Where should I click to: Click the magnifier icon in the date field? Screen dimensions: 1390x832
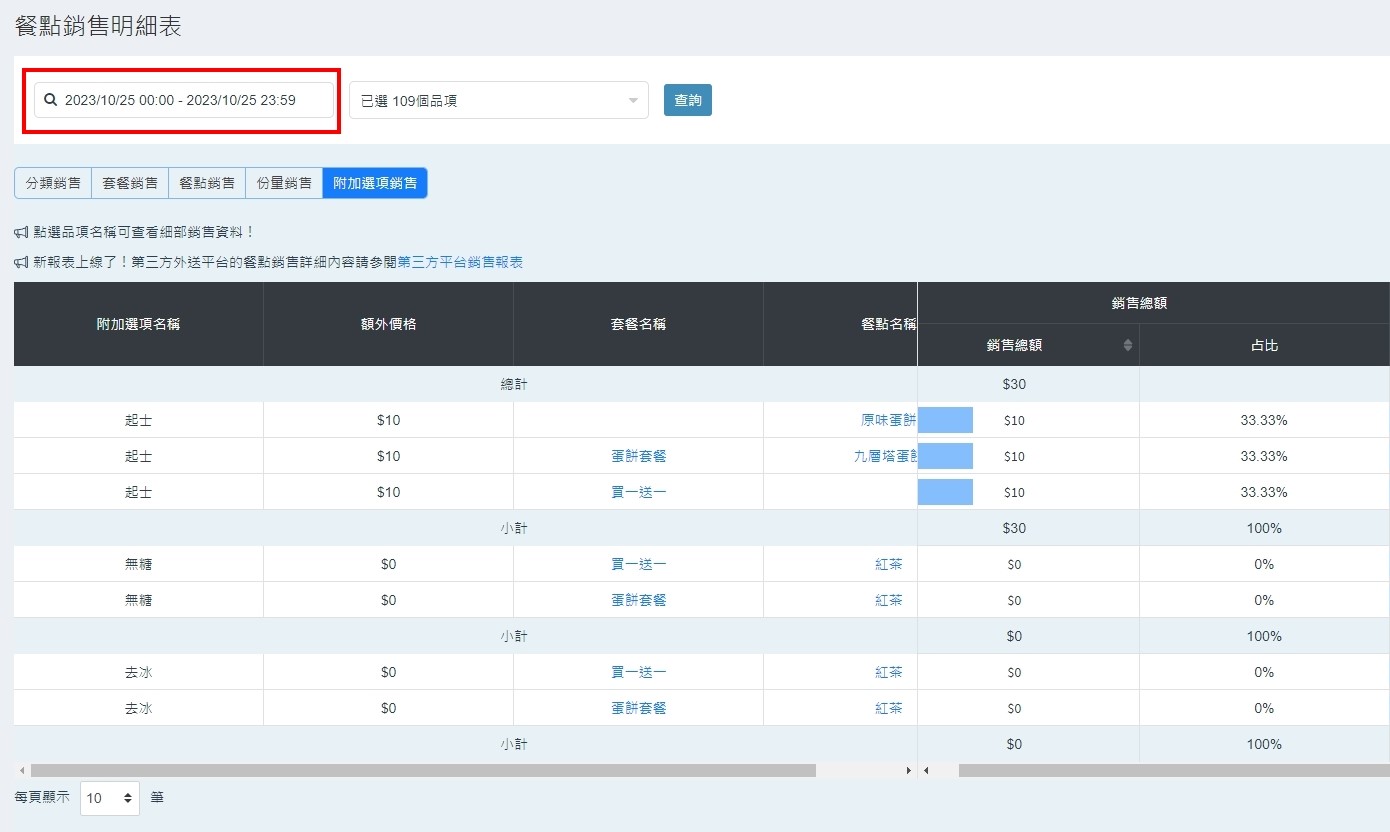coord(51,100)
